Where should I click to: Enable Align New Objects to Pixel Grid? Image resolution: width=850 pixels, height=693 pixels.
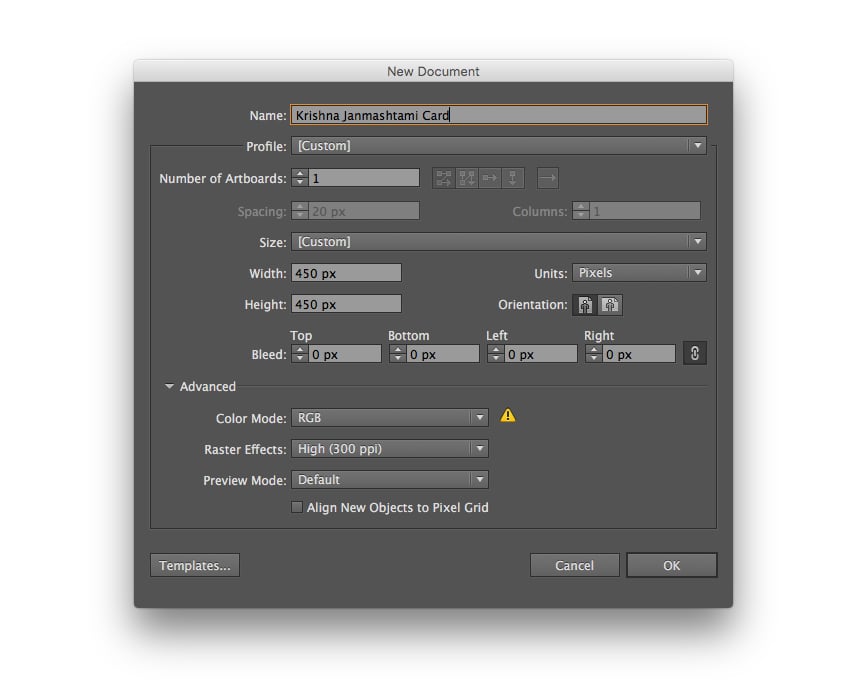pos(297,507)
